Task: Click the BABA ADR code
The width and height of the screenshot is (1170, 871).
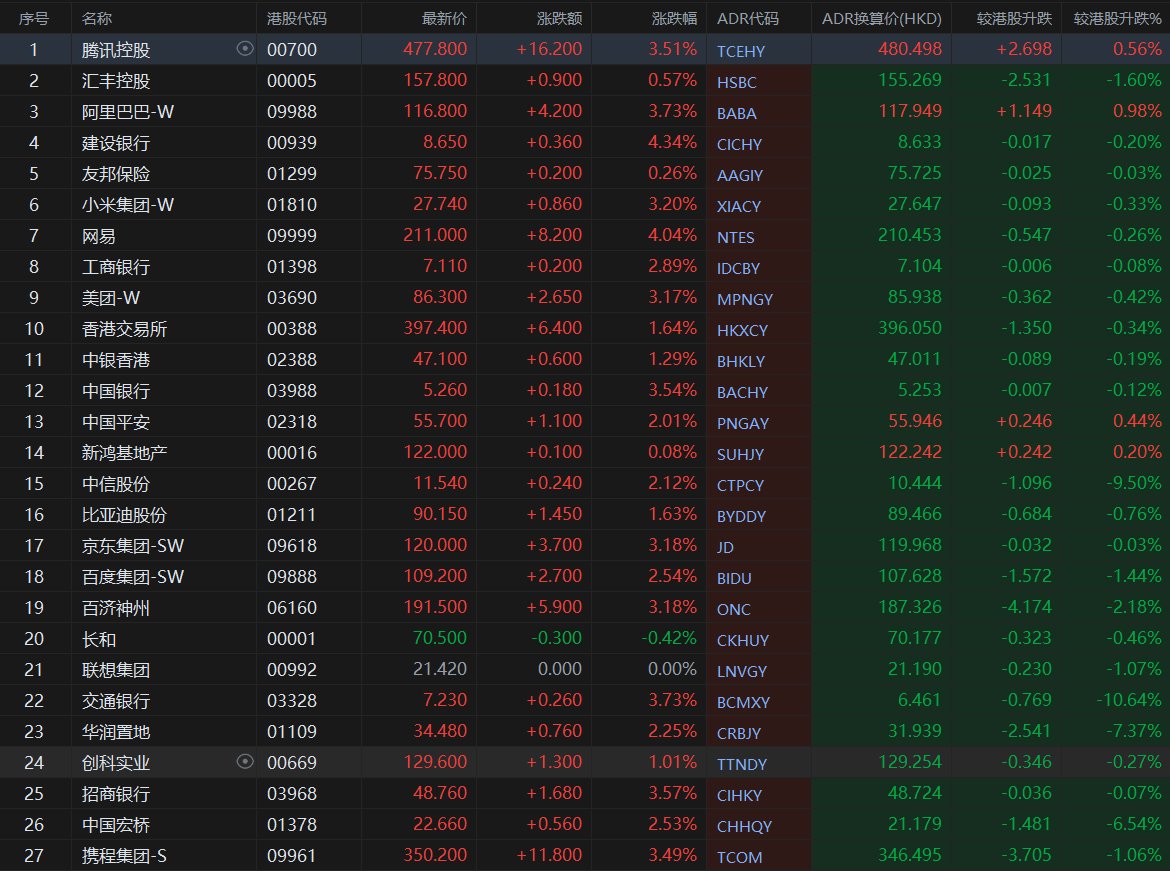Action: (736, 113)
